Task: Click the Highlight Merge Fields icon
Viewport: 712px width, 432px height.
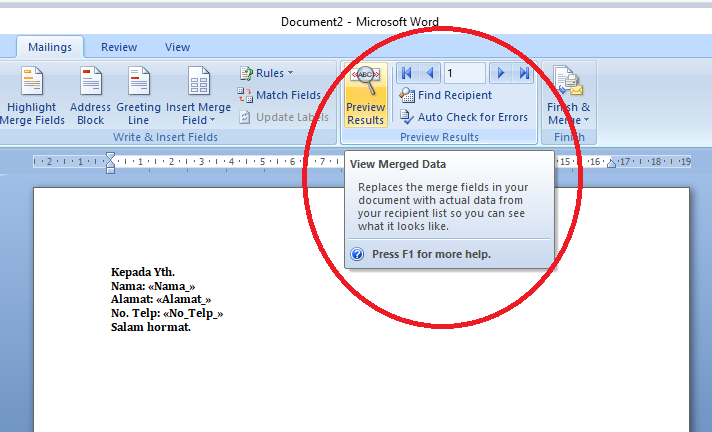Action: (x=32, y=81)
